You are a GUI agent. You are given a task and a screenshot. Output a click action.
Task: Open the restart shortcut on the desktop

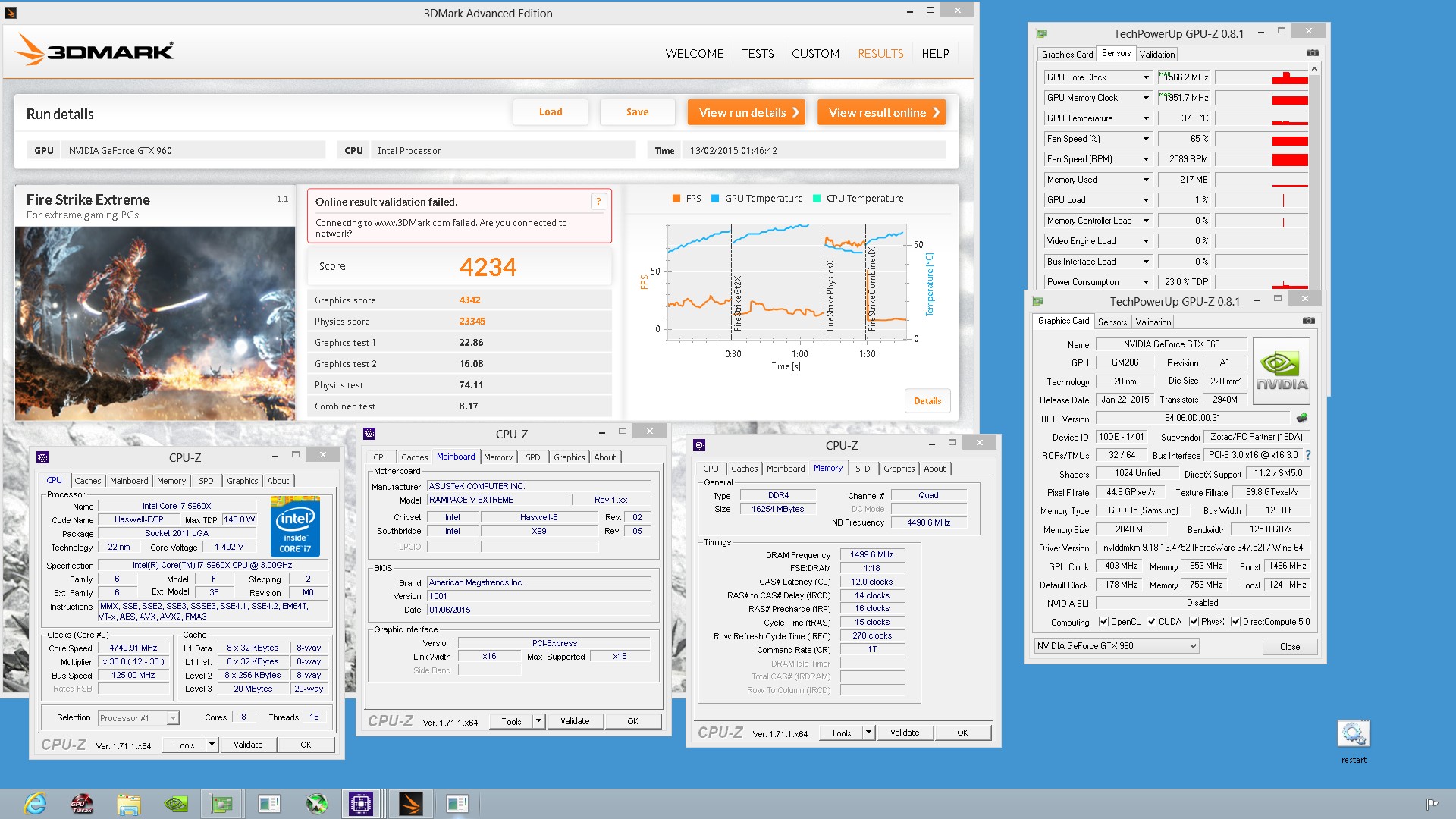[x=1354, y=742]
